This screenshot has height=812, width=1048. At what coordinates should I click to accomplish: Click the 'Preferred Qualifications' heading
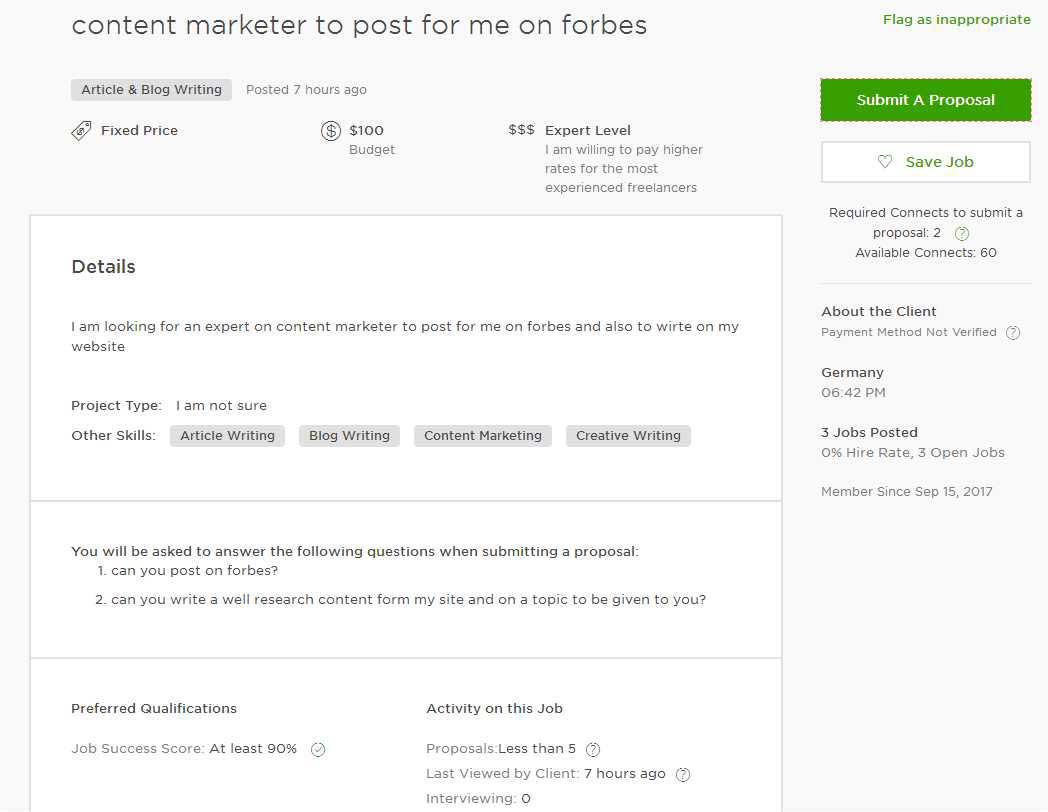(154, 708)
